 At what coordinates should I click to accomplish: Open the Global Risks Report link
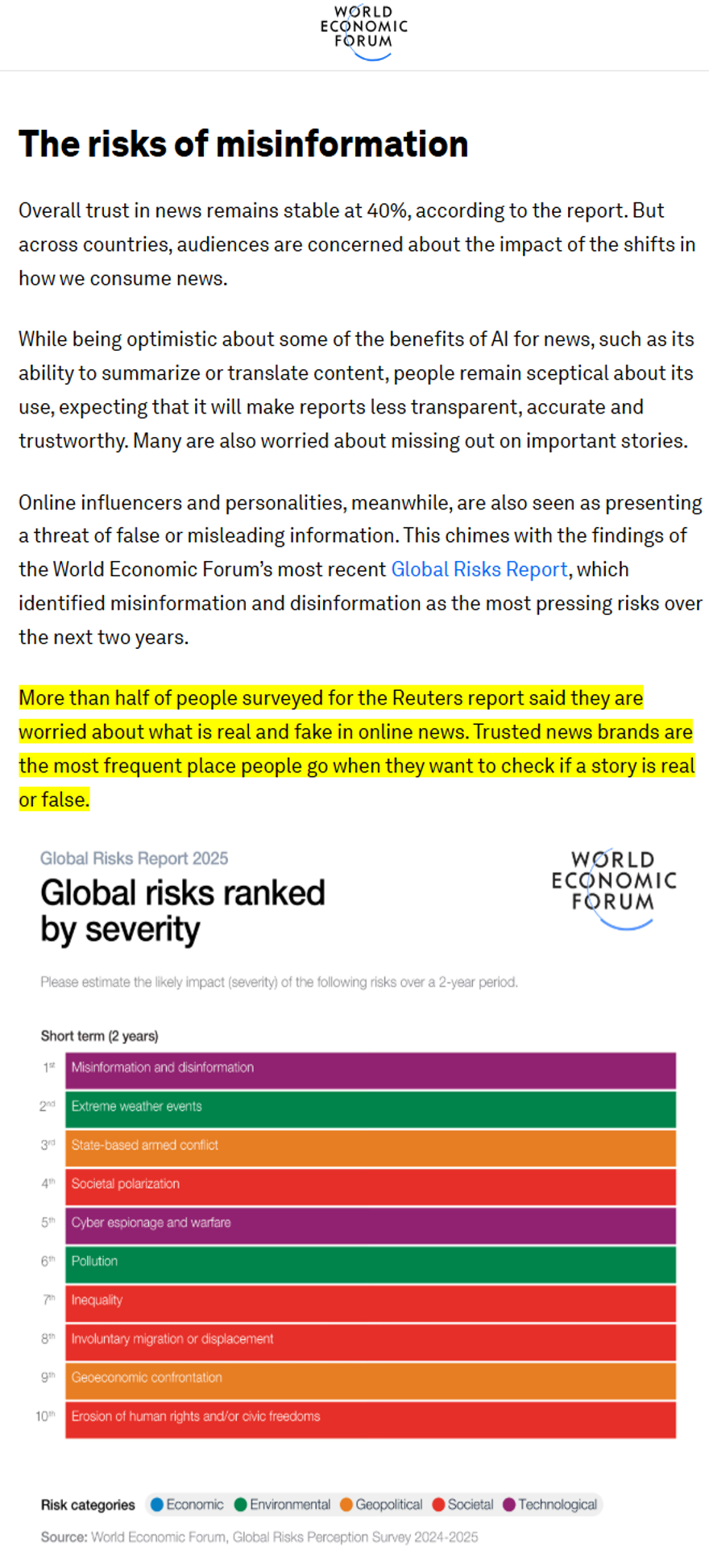click(479, 569)
